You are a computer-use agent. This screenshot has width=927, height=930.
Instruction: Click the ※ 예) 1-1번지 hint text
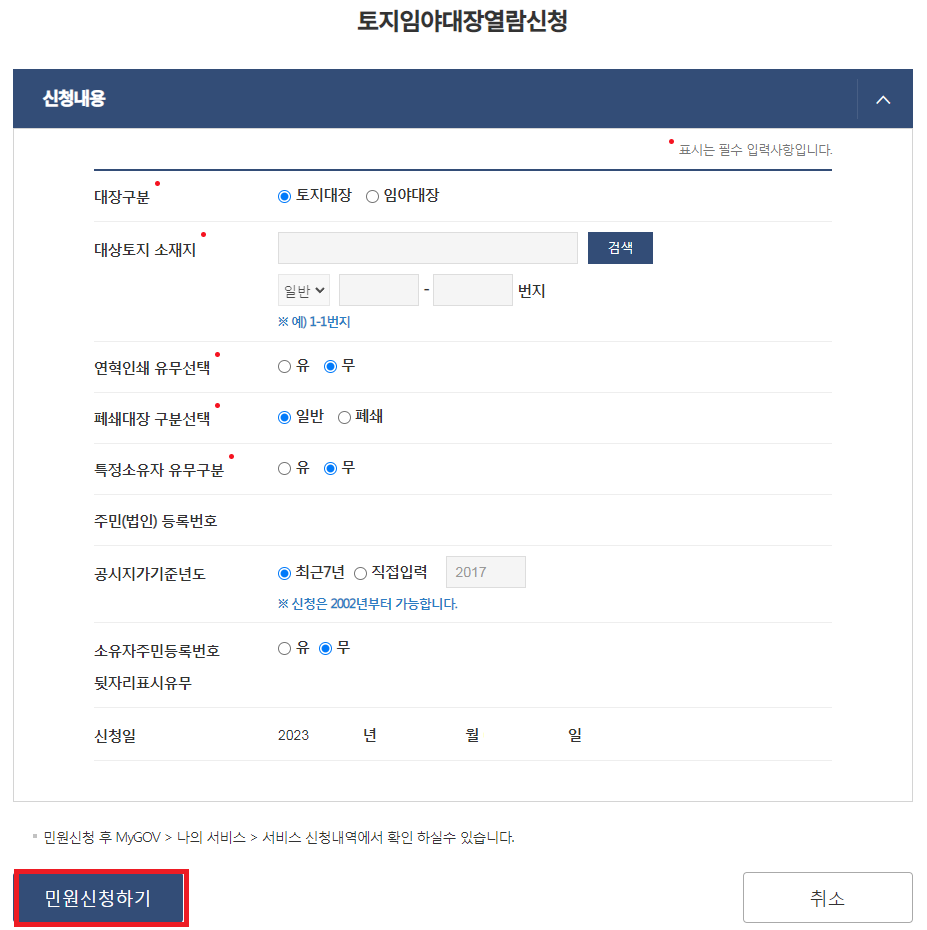(x=314, y=322)
